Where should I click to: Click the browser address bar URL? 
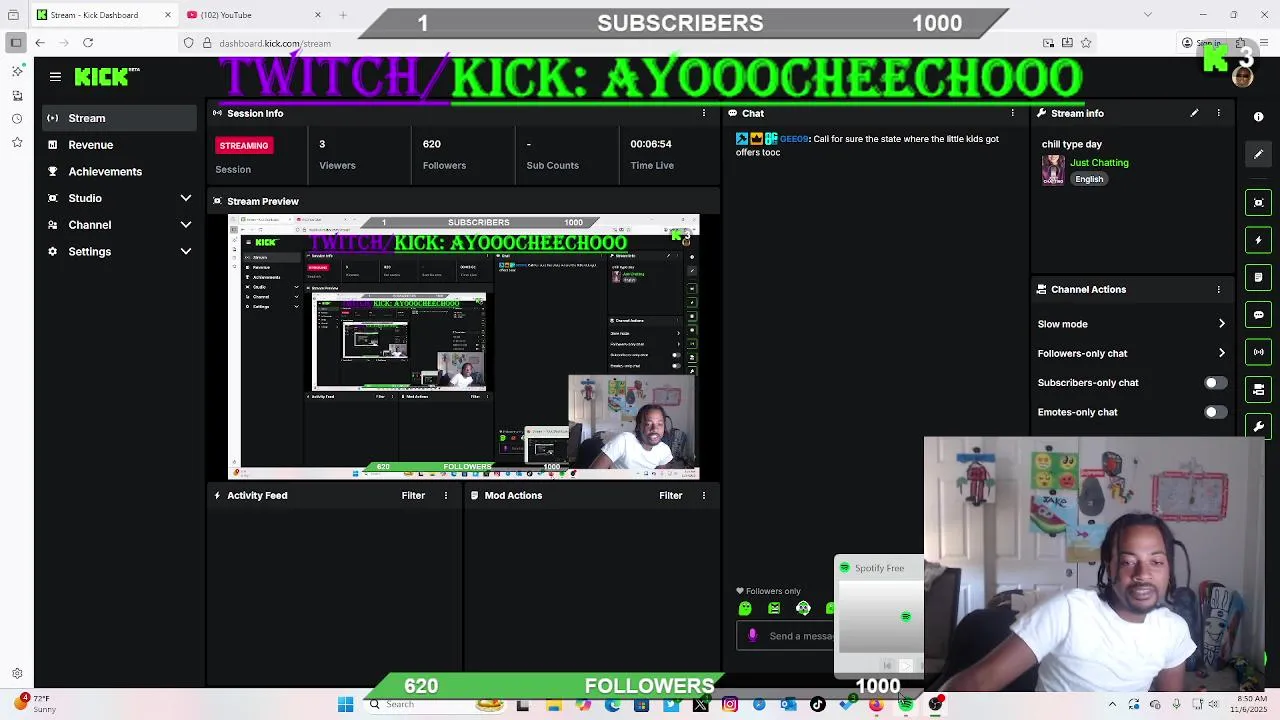pyautogui.click(x=275, y=44)
